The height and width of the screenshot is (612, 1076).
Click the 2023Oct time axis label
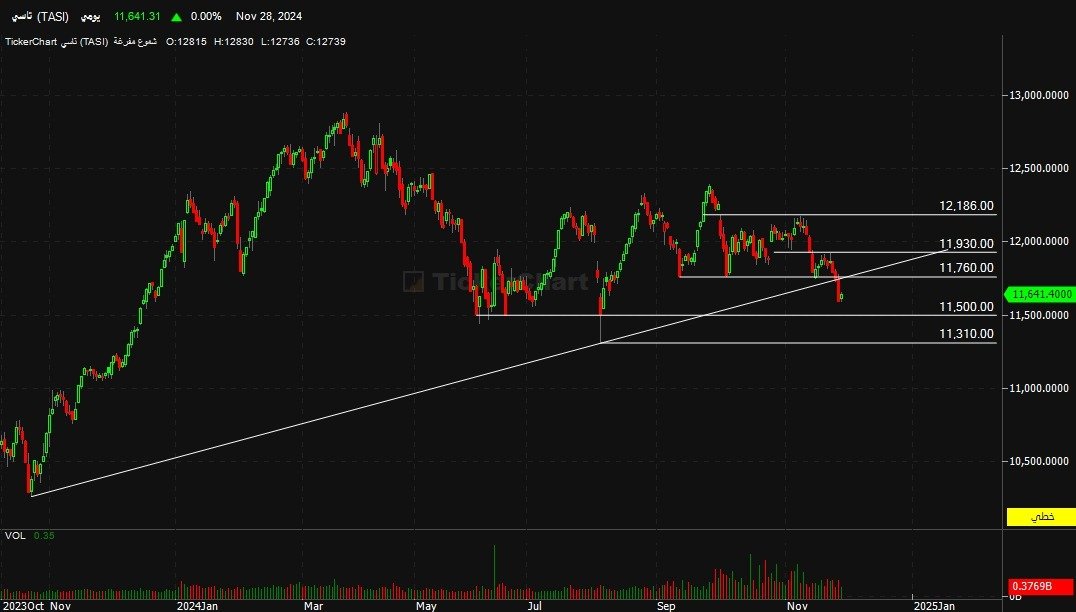(x=23, y=607)
